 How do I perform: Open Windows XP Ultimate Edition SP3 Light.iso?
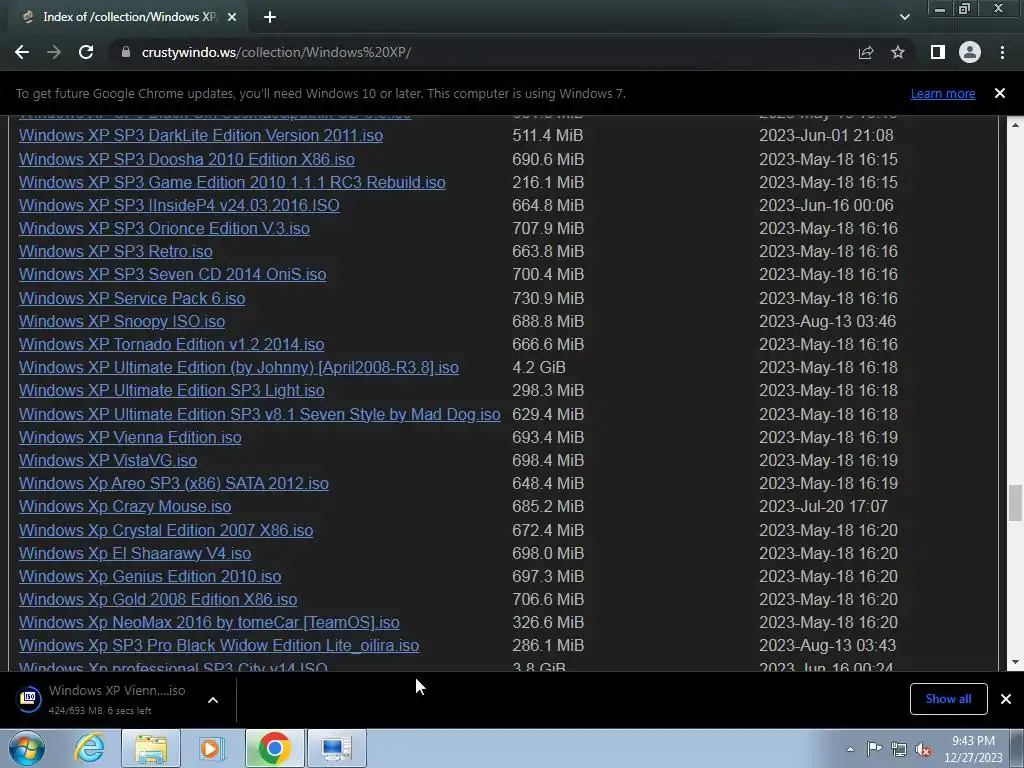172,390
